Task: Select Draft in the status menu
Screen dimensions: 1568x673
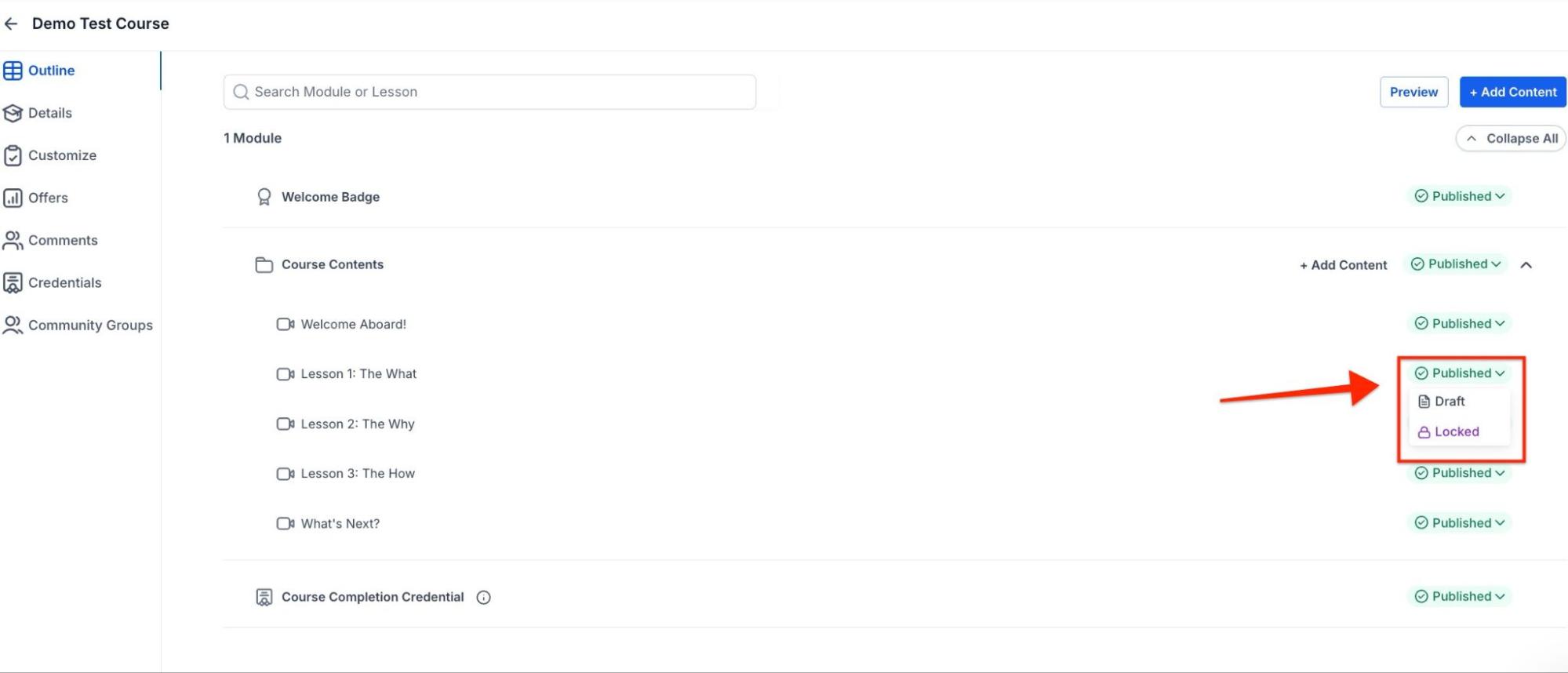Action: (1449, 402)
